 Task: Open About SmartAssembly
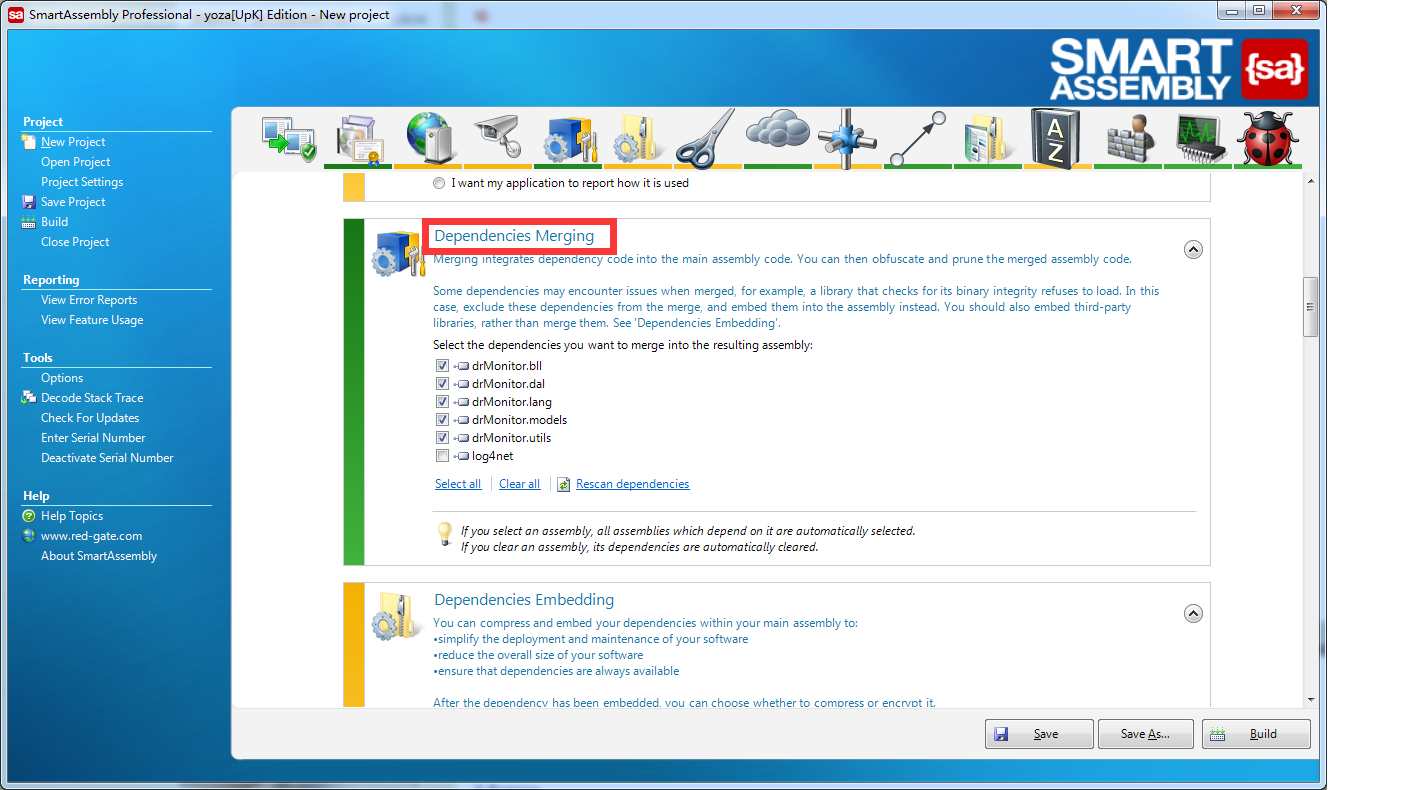coord(99,556)
